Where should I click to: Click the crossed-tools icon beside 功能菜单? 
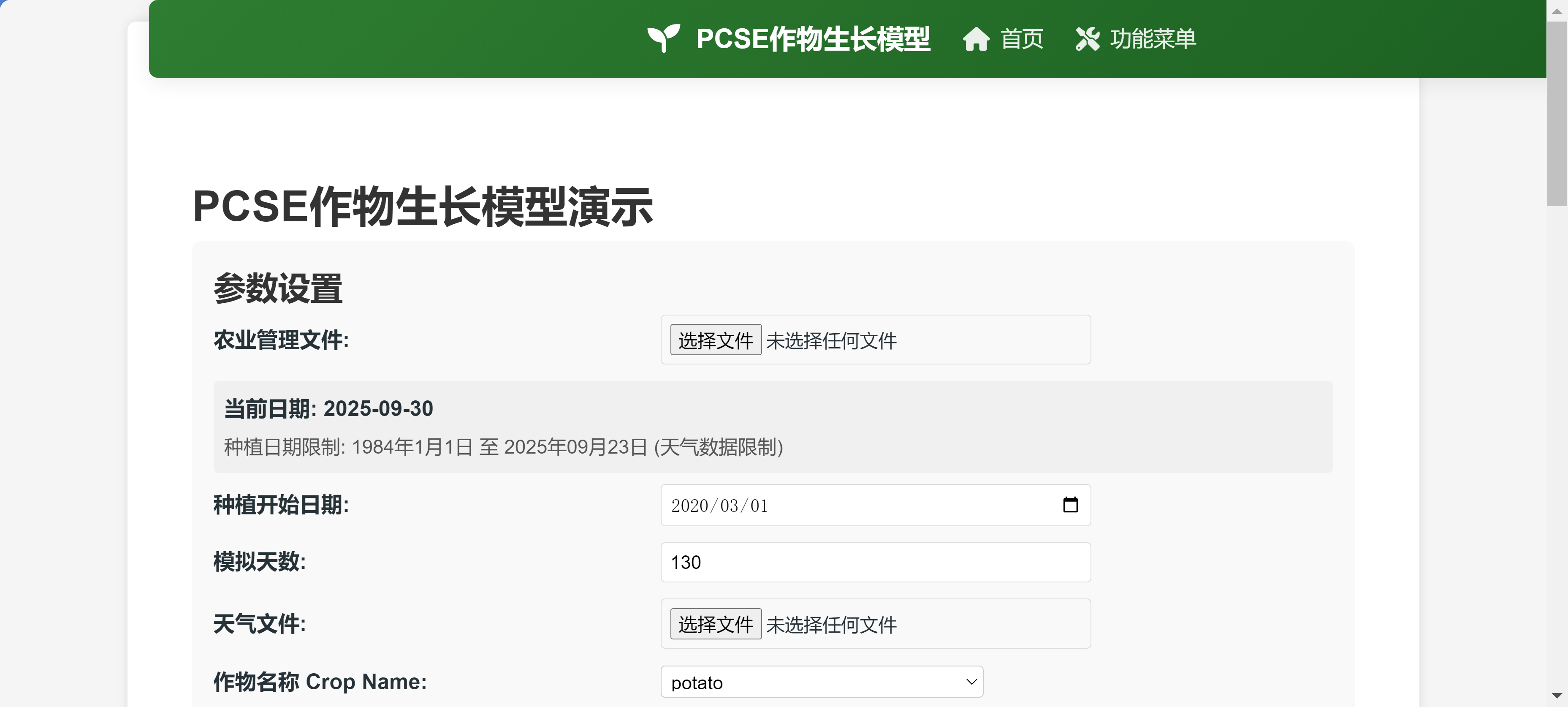[1088, 39]
